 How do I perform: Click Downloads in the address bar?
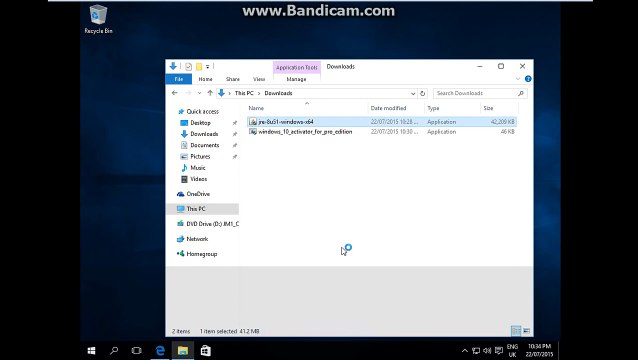click(278, 93)
